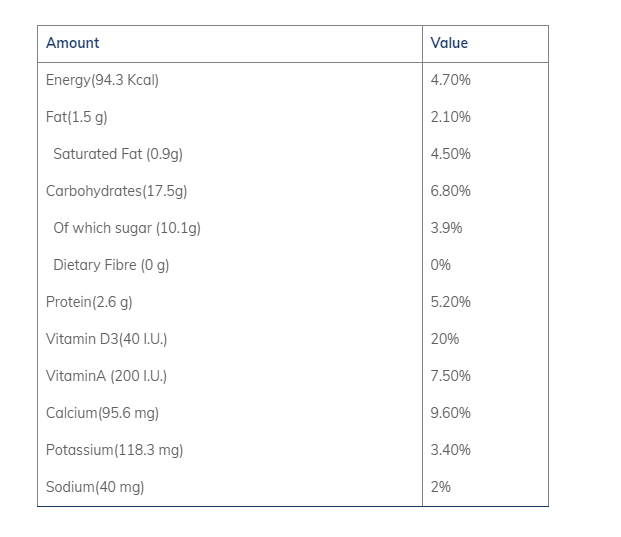This screenshot has width=621, height=537.
Task: Click the Calcium(95.6 mg) row label
Action: pyautogui.click(x=102, y=413)
